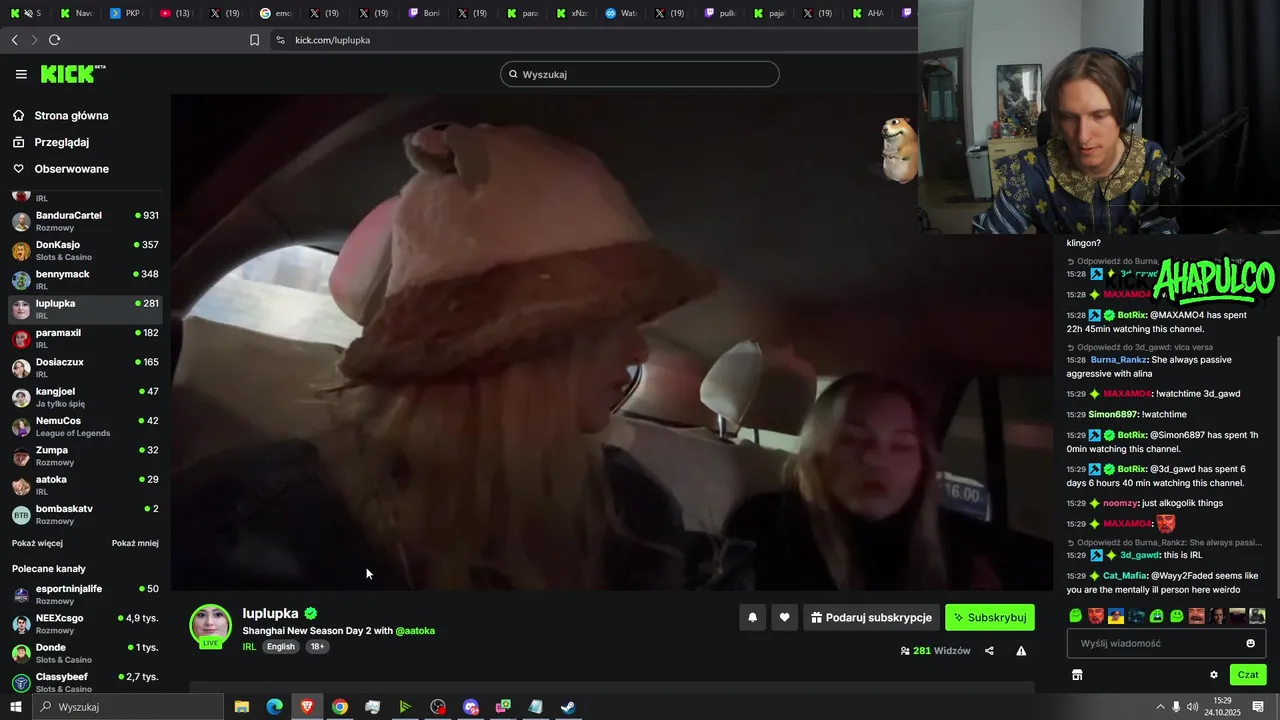Open site settings icon beside kick.com URL
The image size is (1280, 720).
280,40
